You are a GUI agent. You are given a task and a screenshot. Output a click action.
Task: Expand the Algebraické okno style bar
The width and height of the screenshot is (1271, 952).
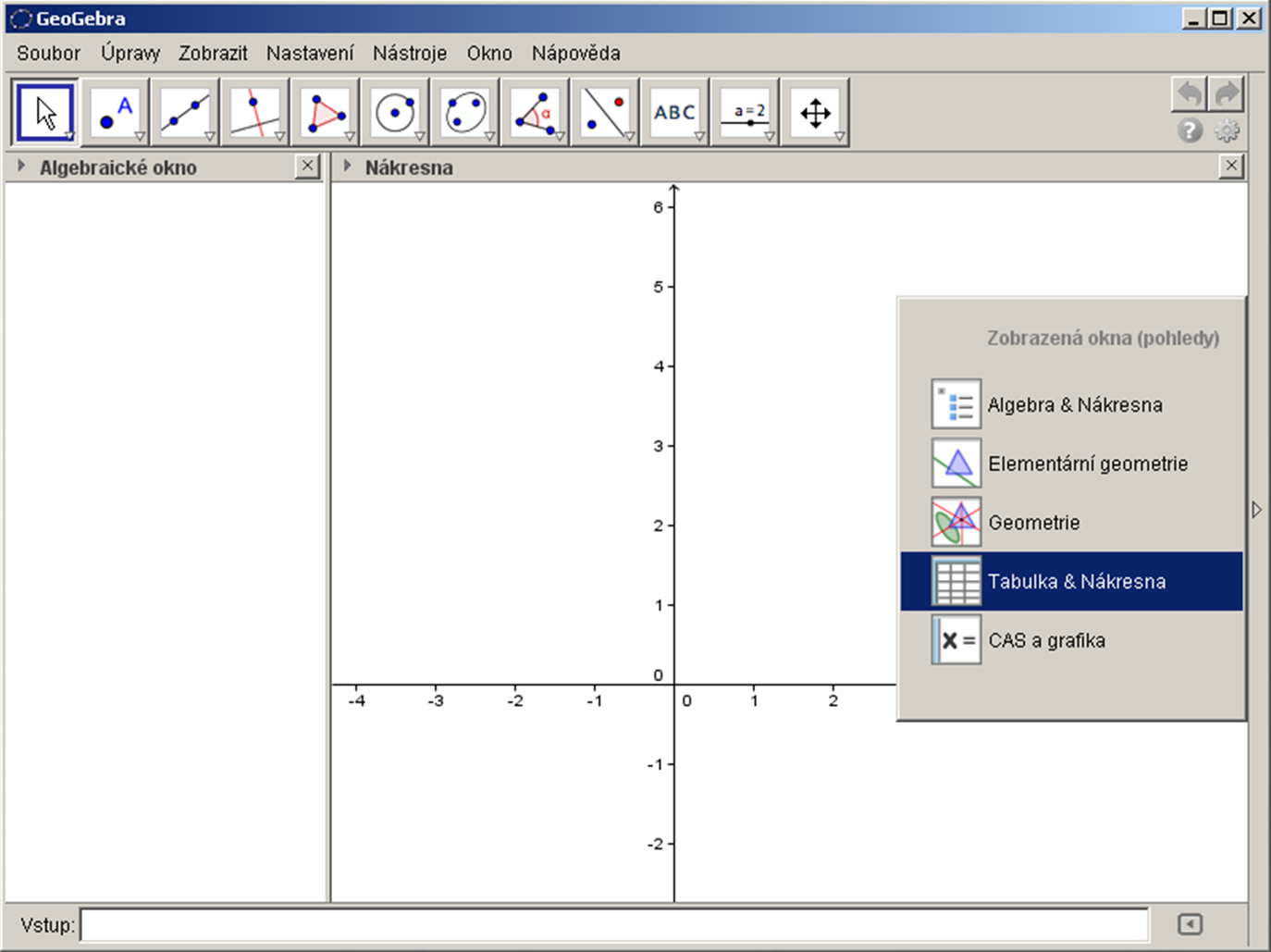click(x=21, y=167)
